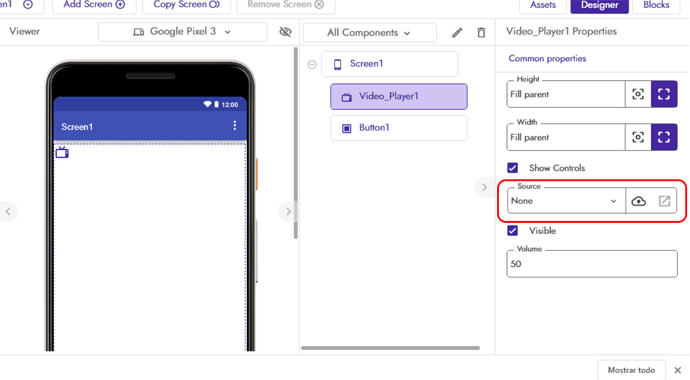Image resolution: width=690 pixels, height=380 pixels.
Task: Select Button1 in the component tree
Action: click(399, 128)
